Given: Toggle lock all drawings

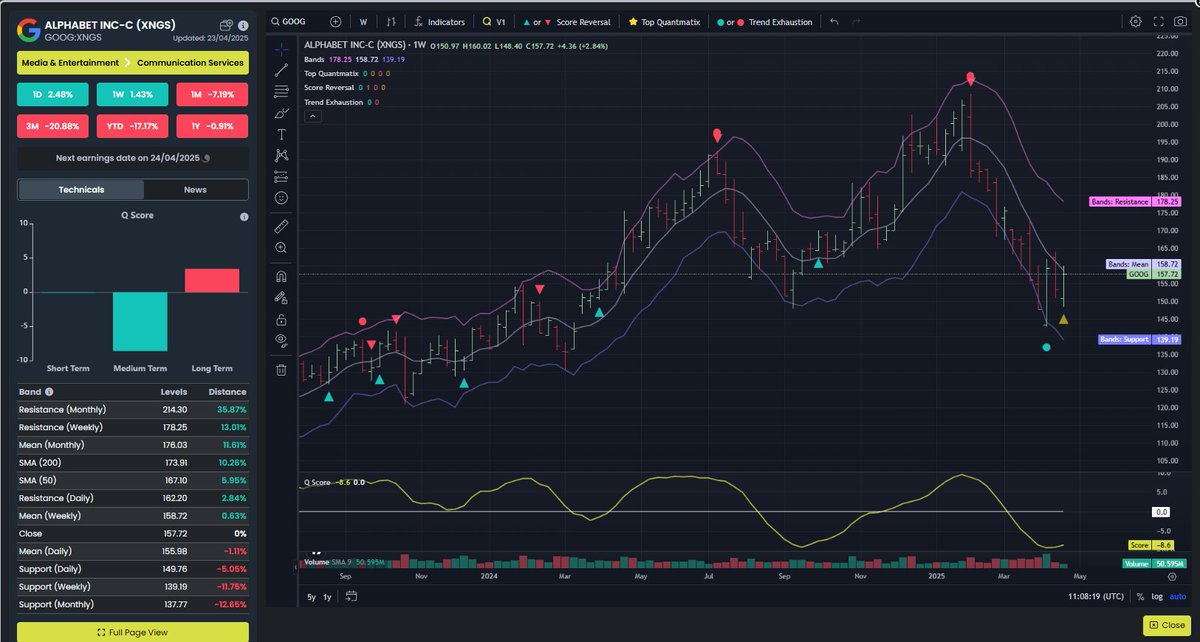Looking at the screenshot, I should [281, 319].
